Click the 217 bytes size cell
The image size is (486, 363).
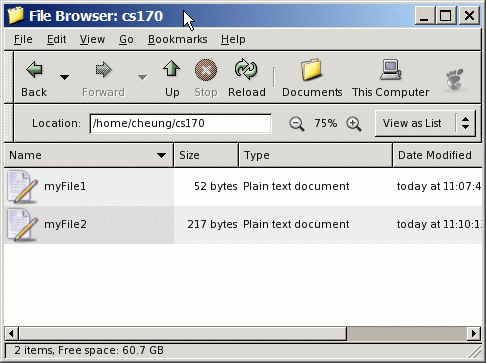click(x=212, y=224)
